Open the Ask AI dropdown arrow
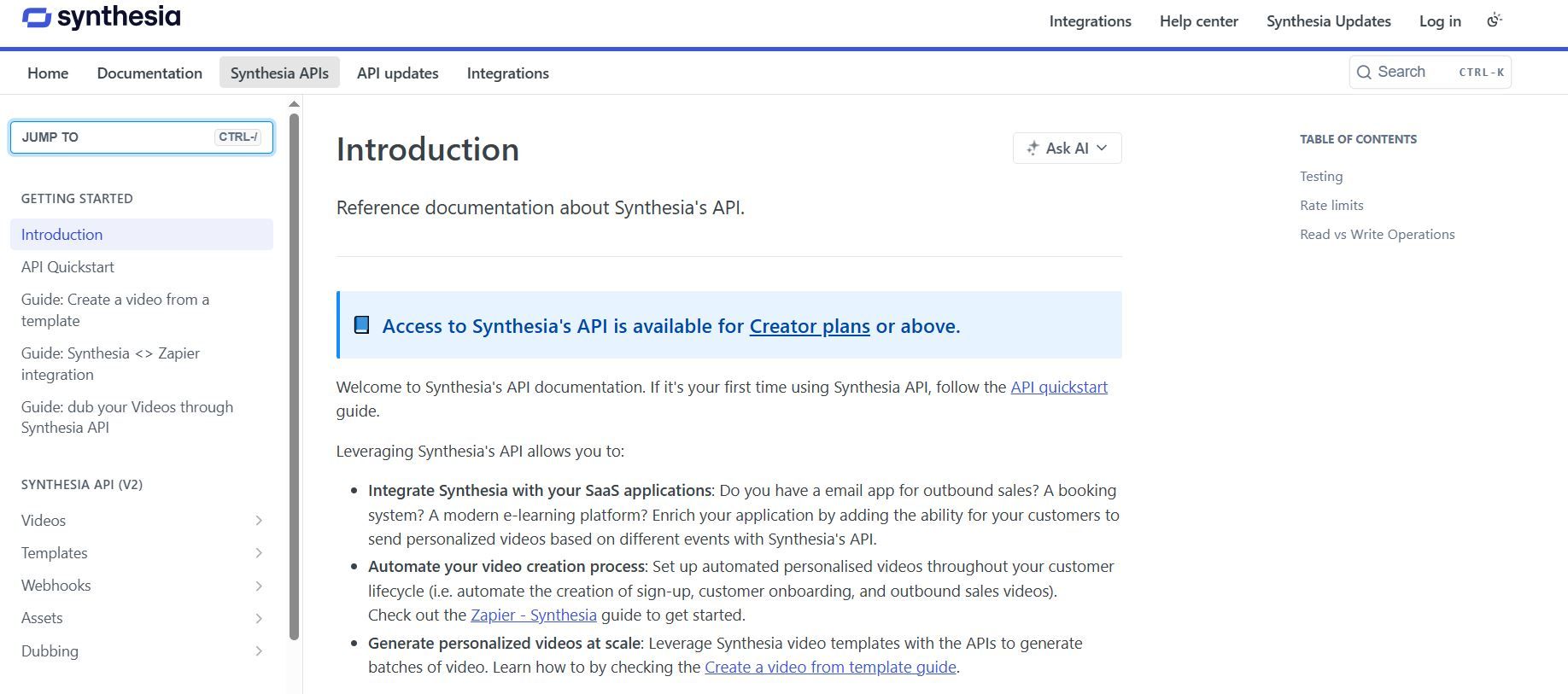Screen dimensions: 1568x694 pyautogui.click(x=1102, y=149)
